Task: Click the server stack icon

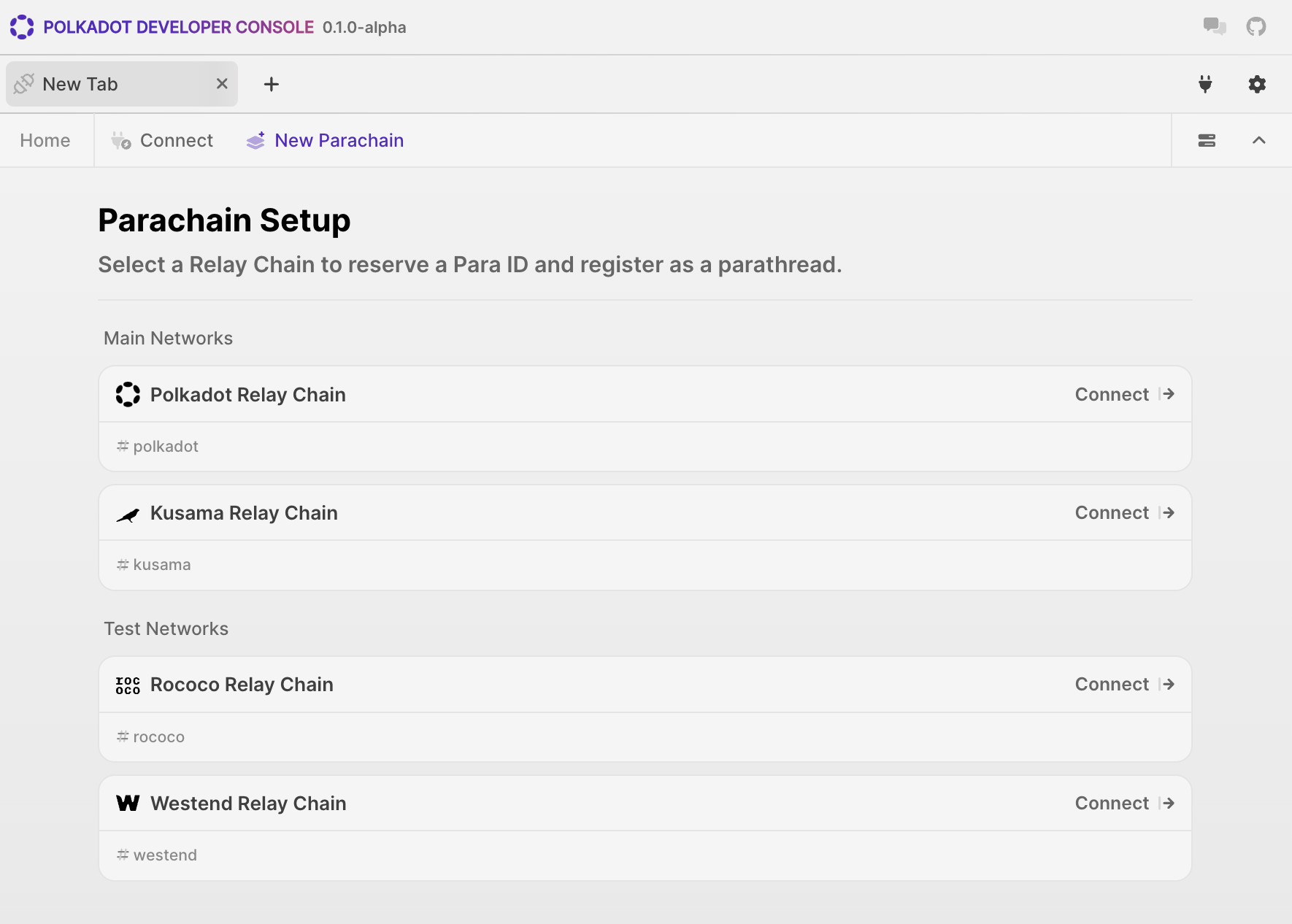Action: (1207, 140)
